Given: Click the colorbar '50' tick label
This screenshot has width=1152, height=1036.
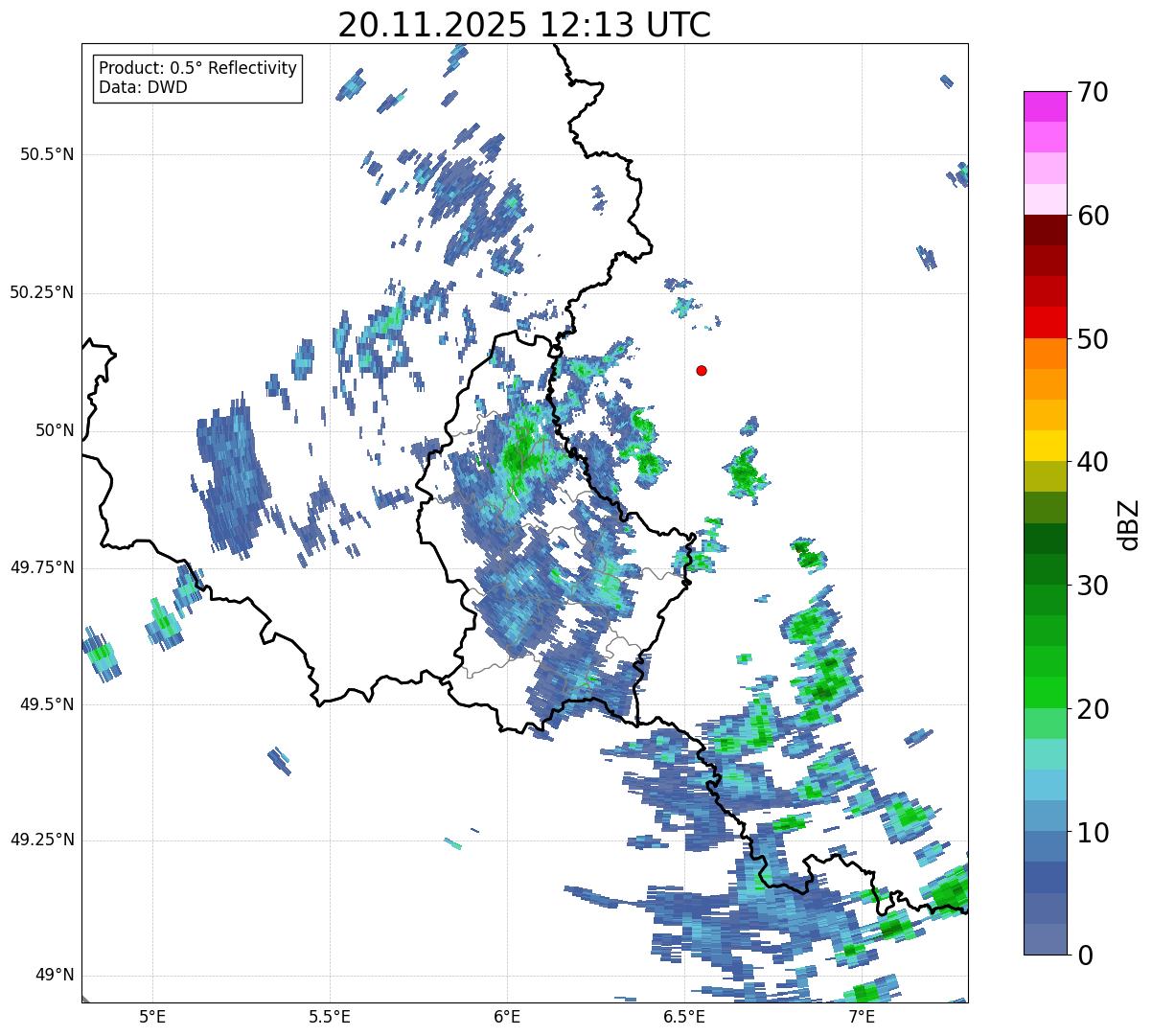Looking at the screenshot, I should [1093, 339].
